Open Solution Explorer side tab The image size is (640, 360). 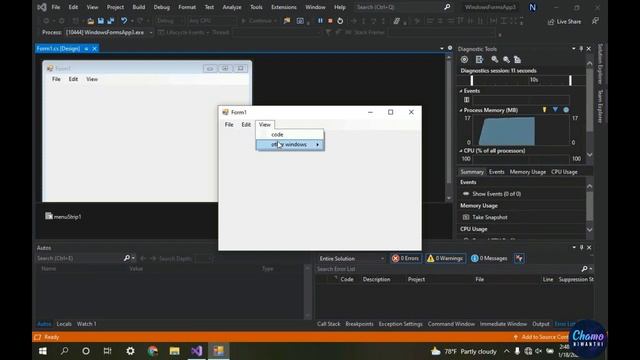tap(600, 63)
